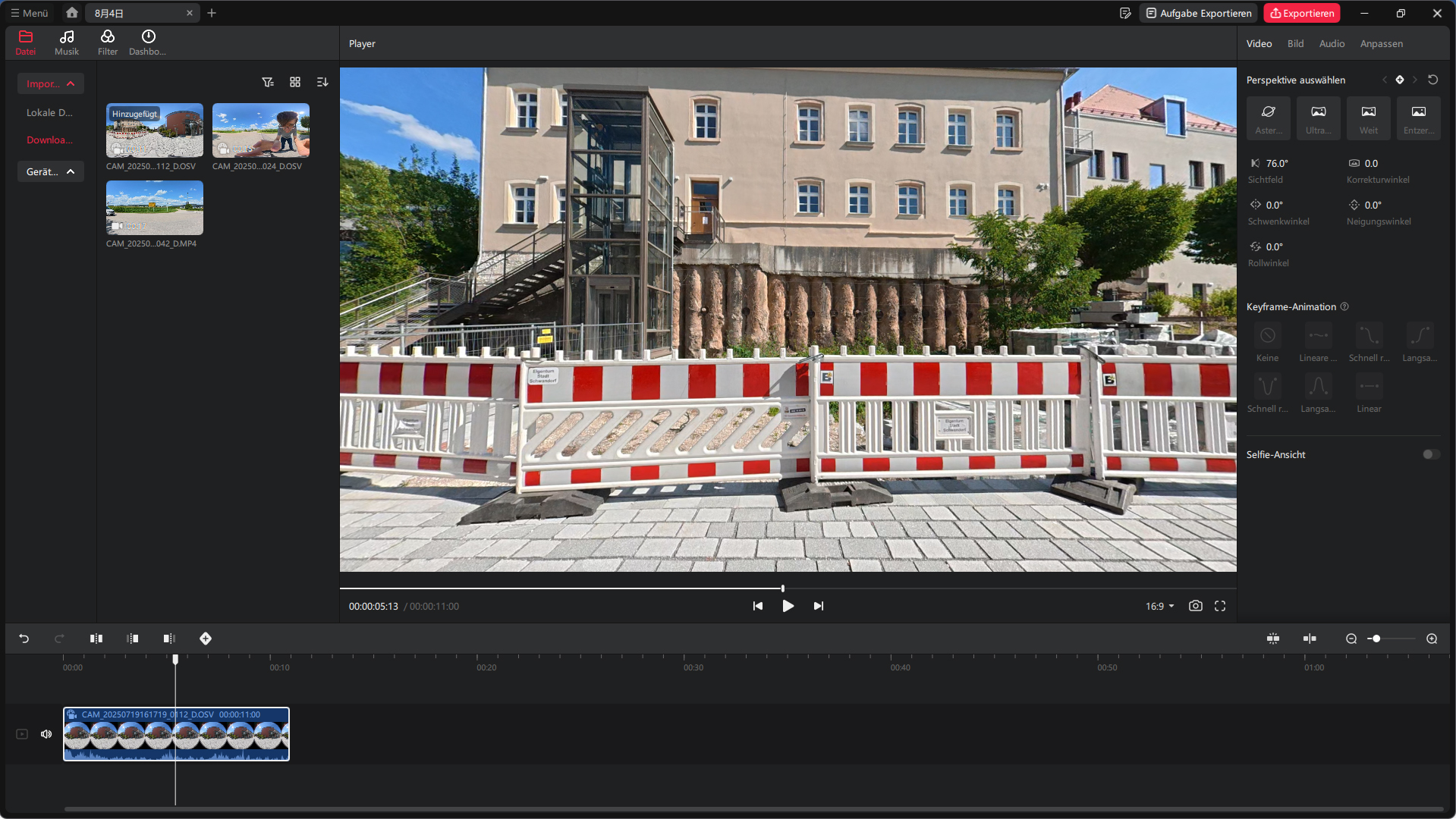
Task: Collapse the Import section
Action: 51,83
